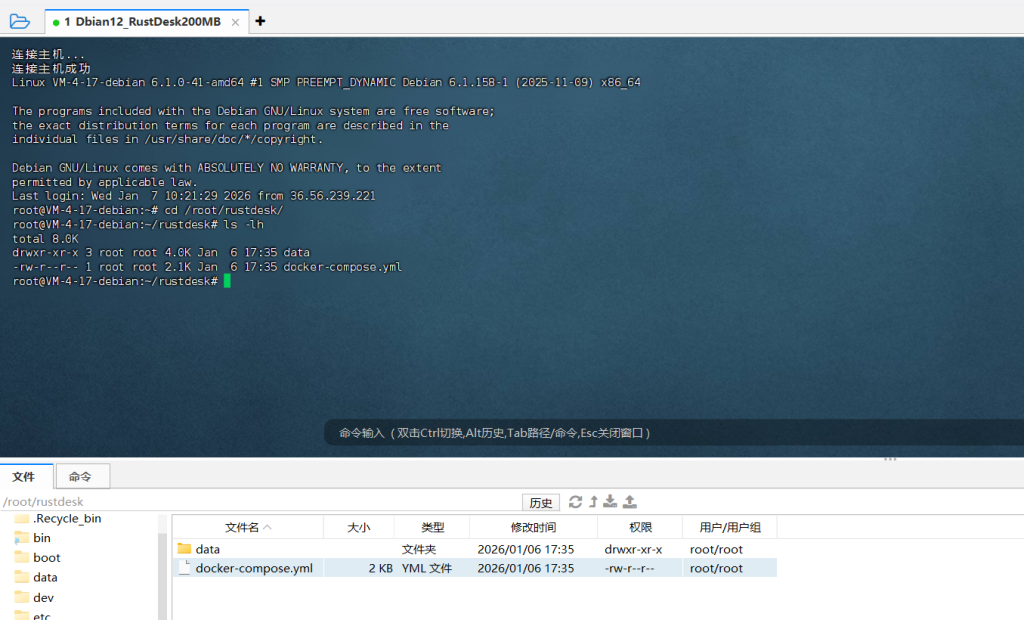The height and width of the screenshot is (620, 1024).
Task: Sort files by 大小 column header
Action: coord(358,527)
